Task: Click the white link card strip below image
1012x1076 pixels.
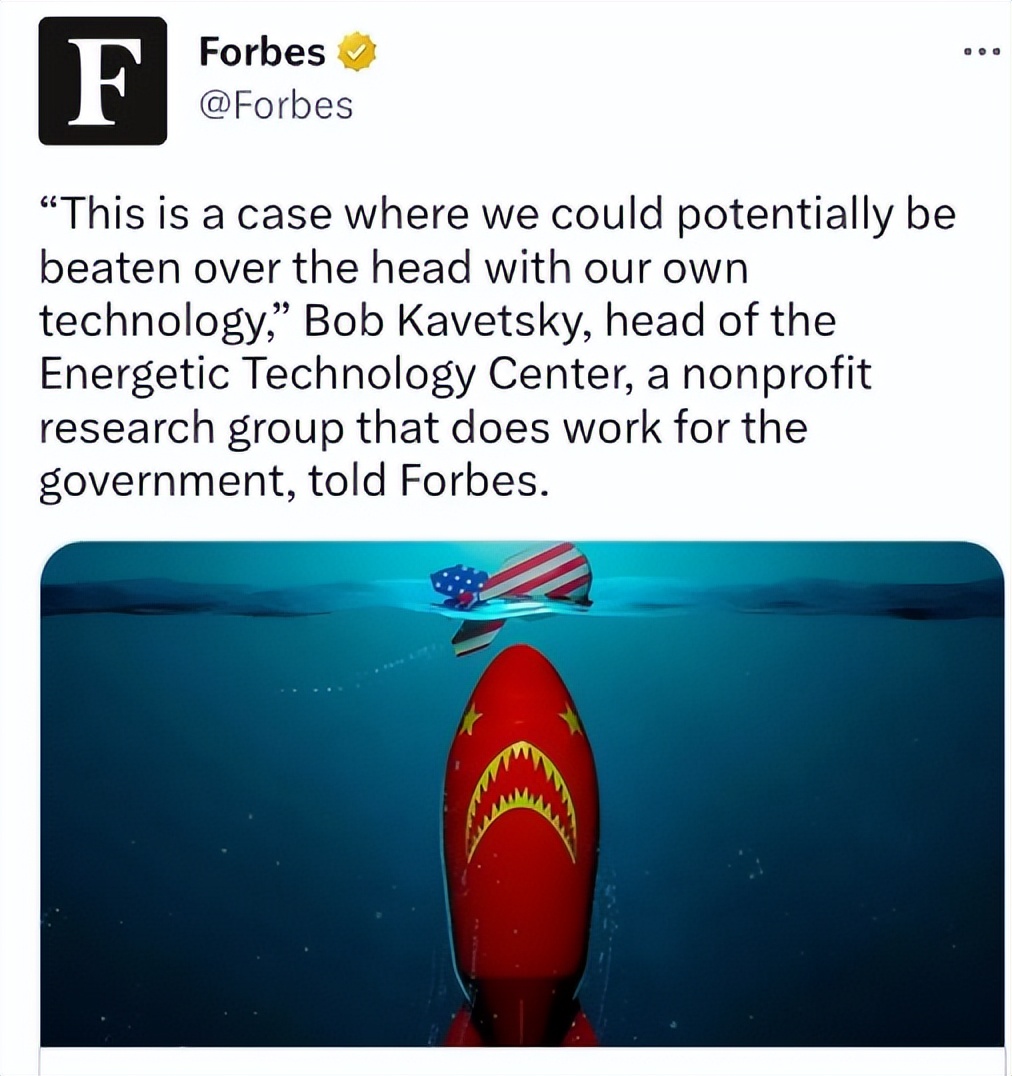Action: pyautogui.click(x=522, y=1062)
